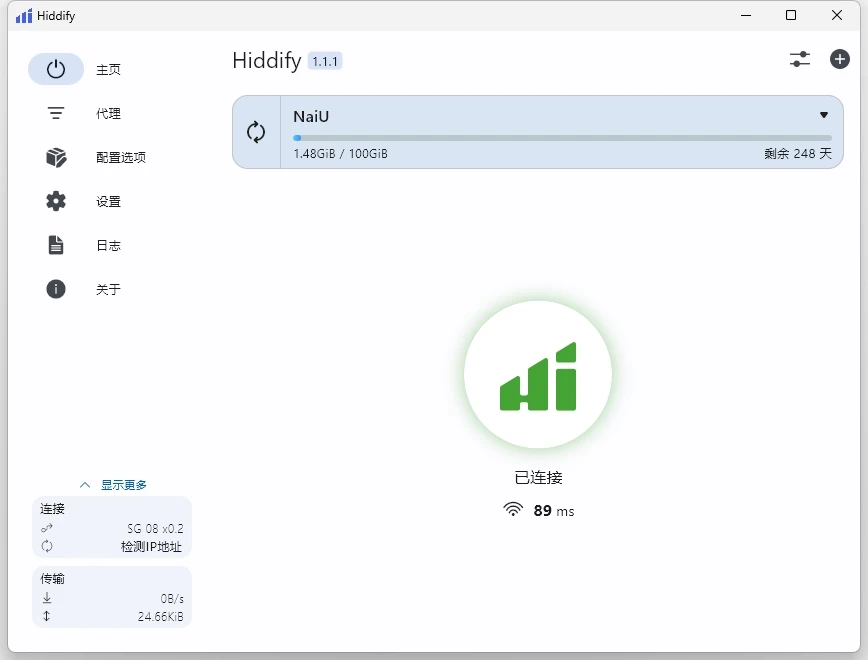Open 配置选项 config options via sidebar icon
Screen dimensions: 868x660
tap(56, 157)
